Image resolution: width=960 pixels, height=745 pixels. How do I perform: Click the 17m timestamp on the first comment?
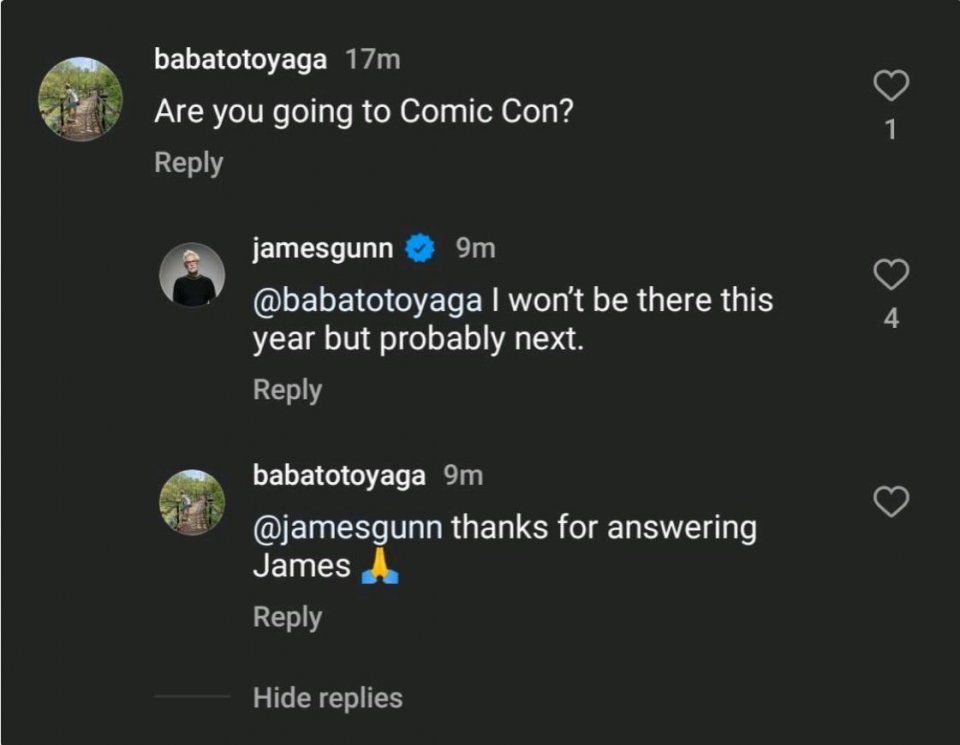tap(372, 60)
